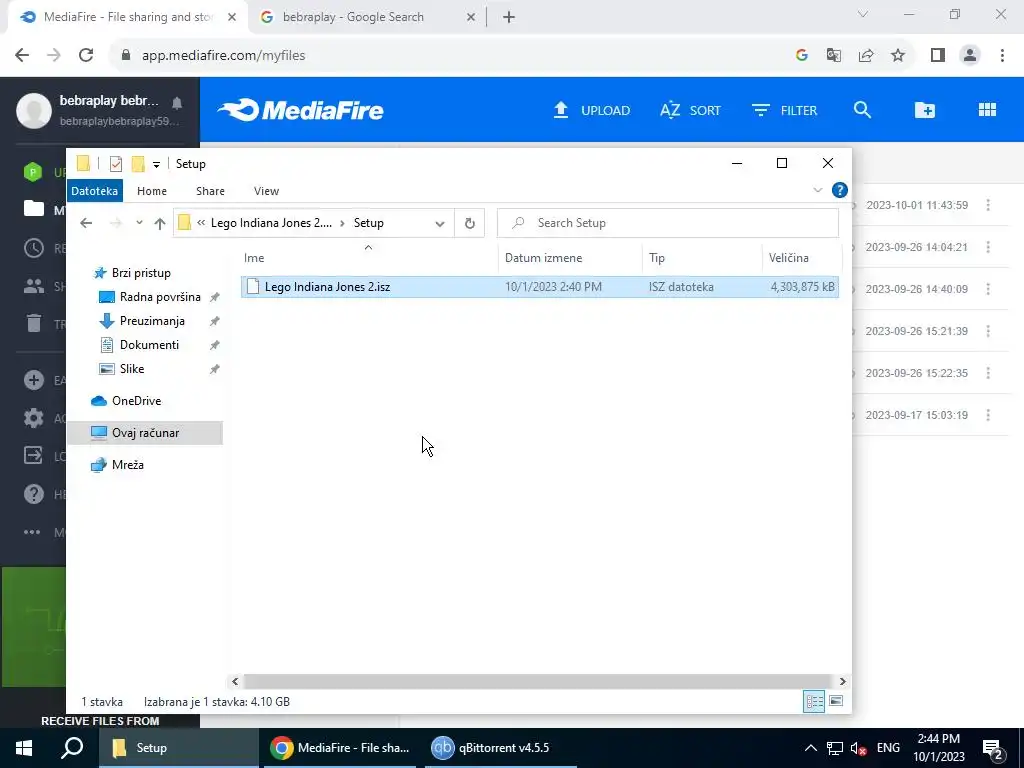
Task: Click the Chrome share page icon
Action: pos(866,56)
